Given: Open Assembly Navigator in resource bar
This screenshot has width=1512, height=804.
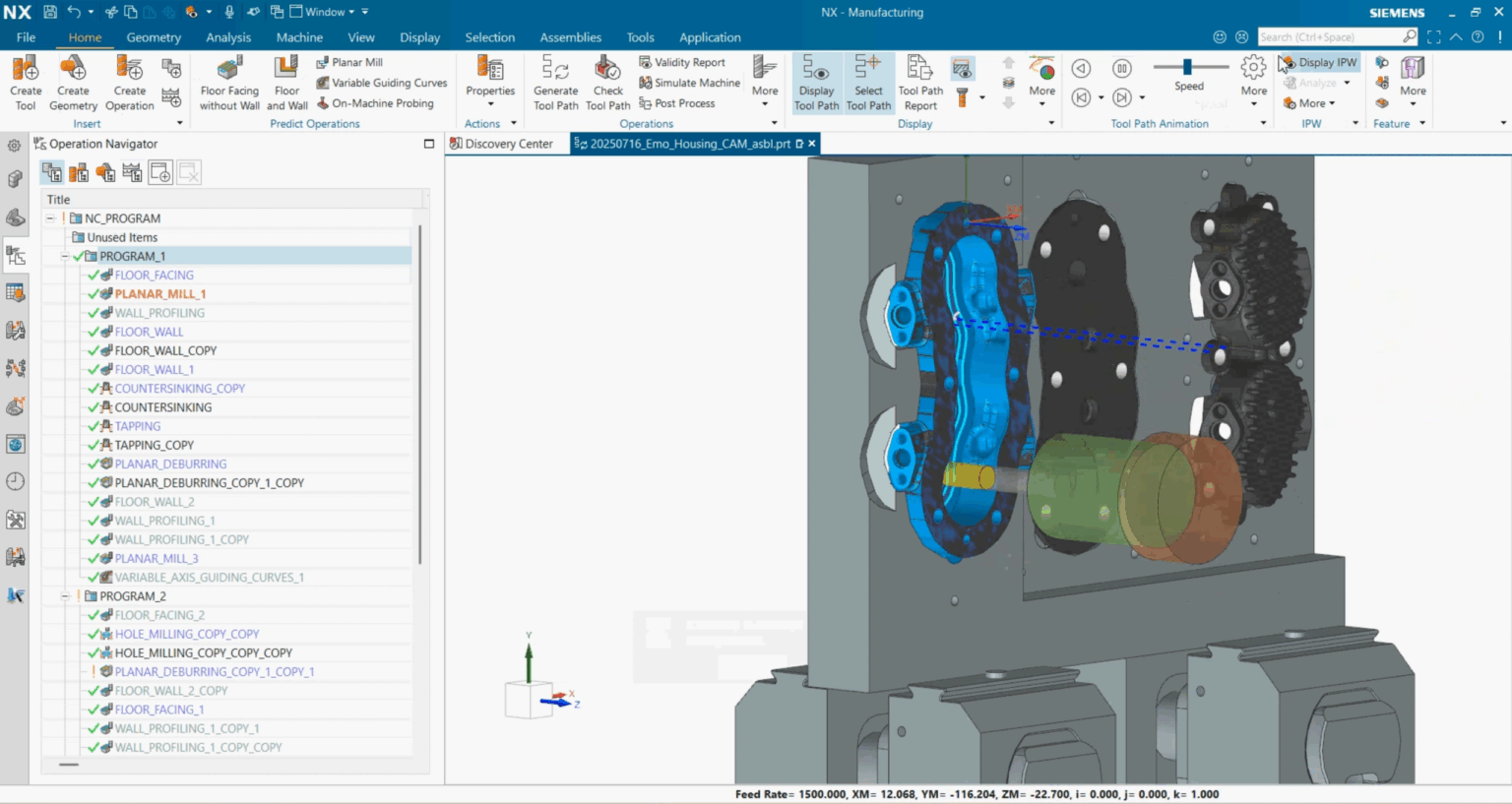Looking at the screenshot, I should (x=15, y=180).
